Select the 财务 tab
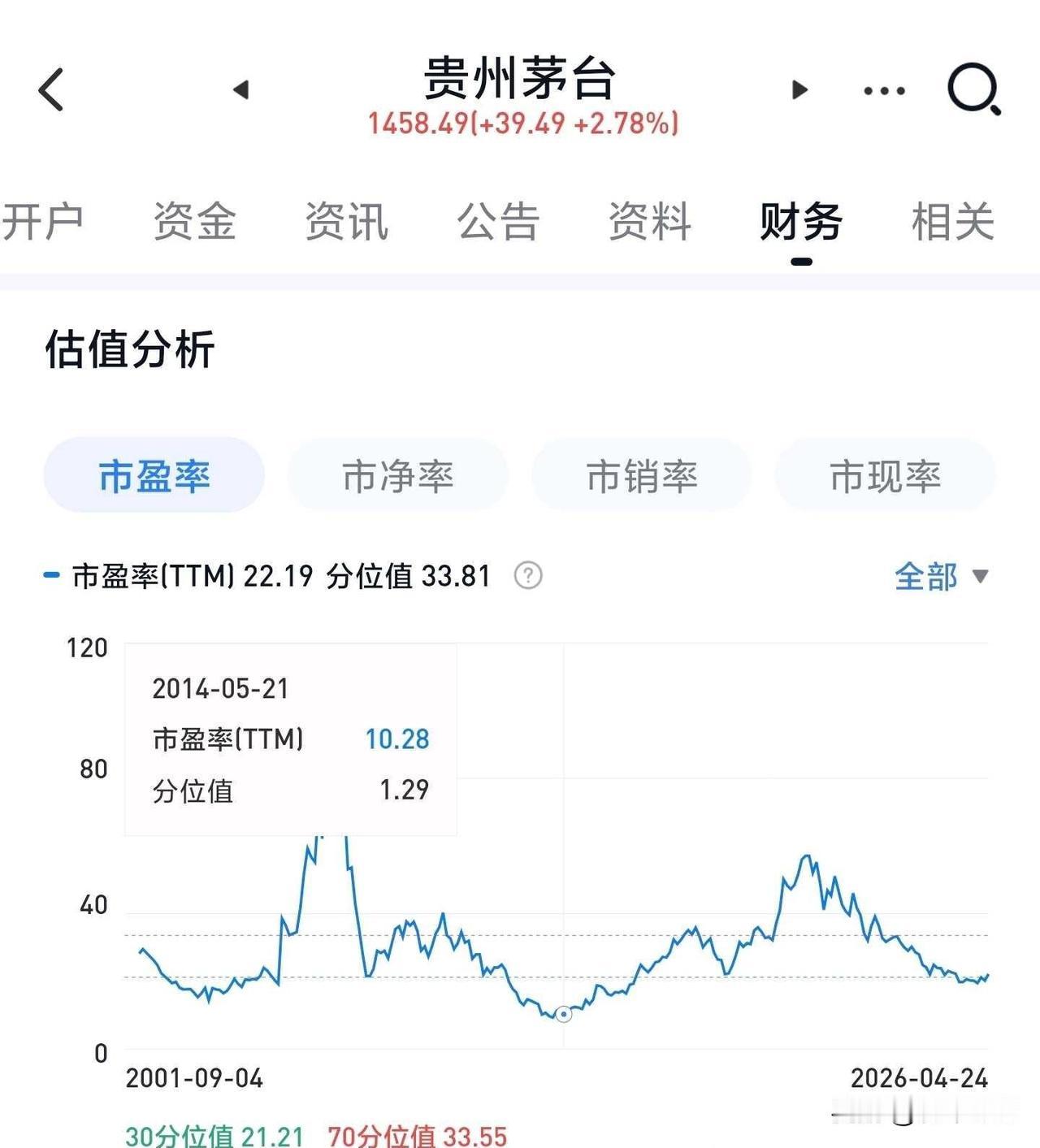The height and width of the screenshot is (1148, 1040). tap(801, 222)
